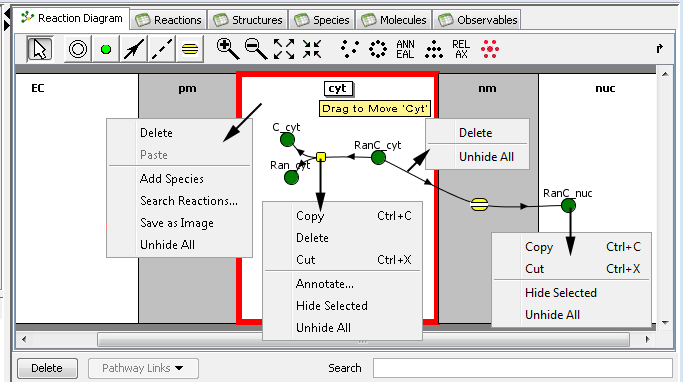Apply the ANNEAL layout
Viewport: 683px width, 382px height.
405,49
